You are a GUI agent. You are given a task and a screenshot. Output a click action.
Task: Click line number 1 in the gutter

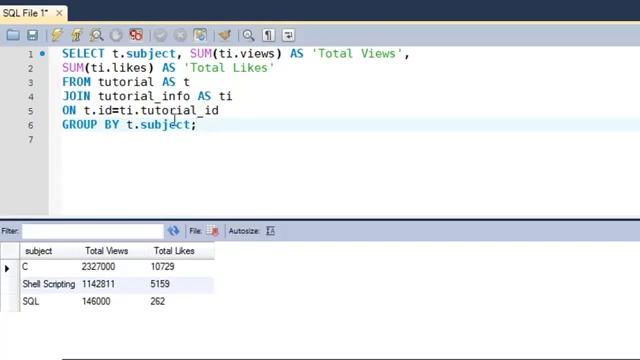pyautogui.click(x=31, y=54)
